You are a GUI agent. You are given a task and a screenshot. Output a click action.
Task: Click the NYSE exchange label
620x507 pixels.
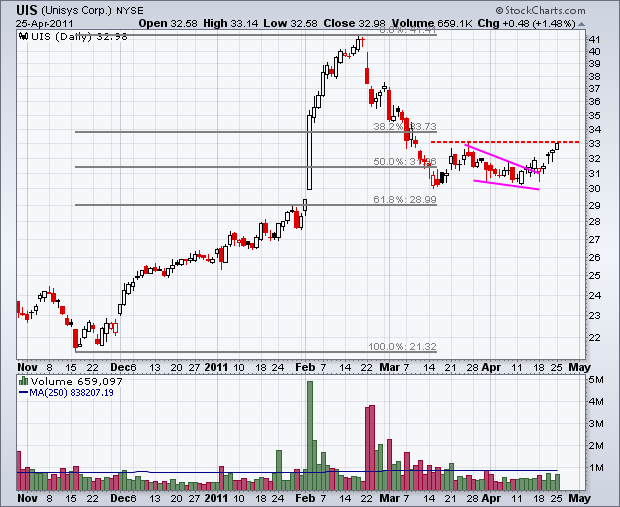click(x=130, y=11)
